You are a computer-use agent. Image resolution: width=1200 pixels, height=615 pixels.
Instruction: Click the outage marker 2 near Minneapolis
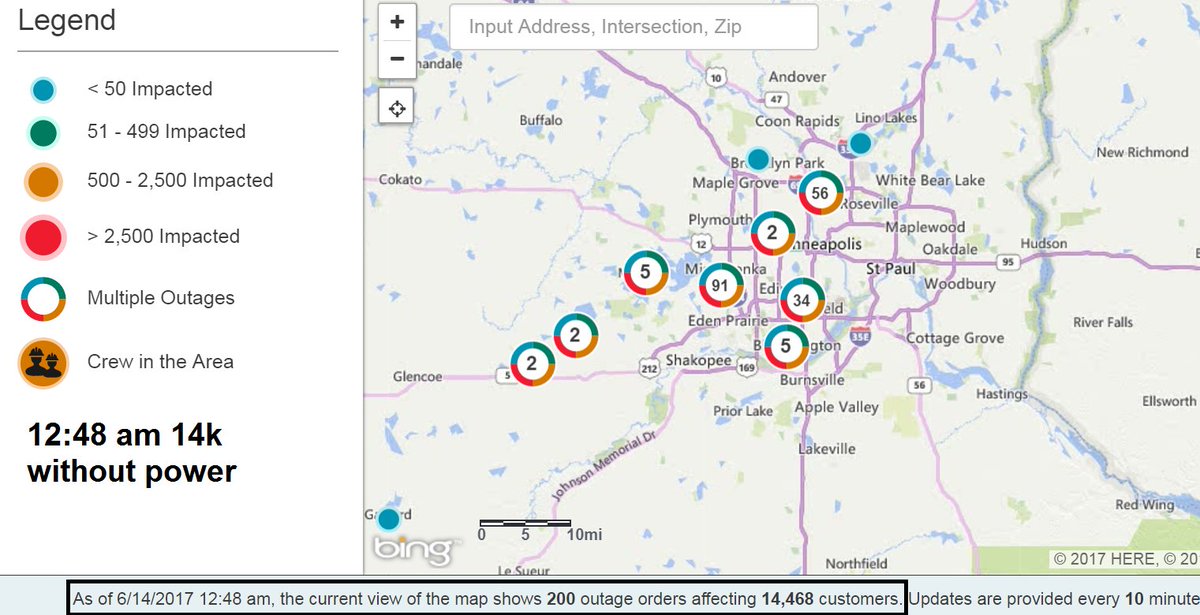click(771, 234)
